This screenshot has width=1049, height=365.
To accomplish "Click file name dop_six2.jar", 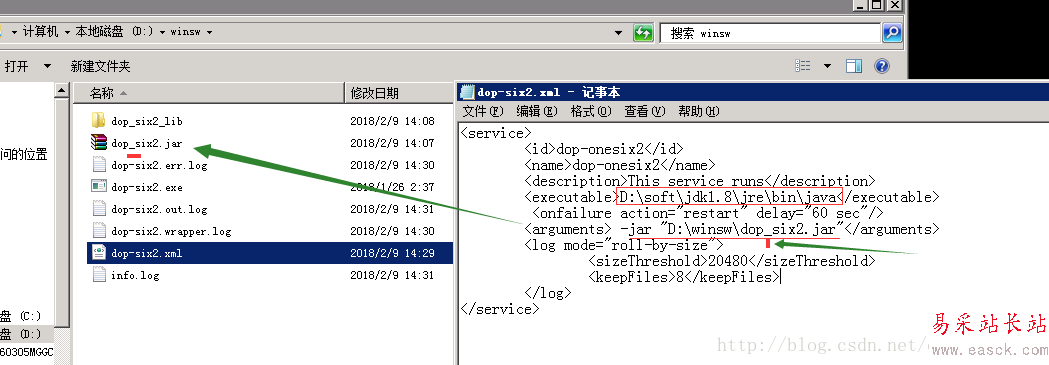I will coord(147,143).
